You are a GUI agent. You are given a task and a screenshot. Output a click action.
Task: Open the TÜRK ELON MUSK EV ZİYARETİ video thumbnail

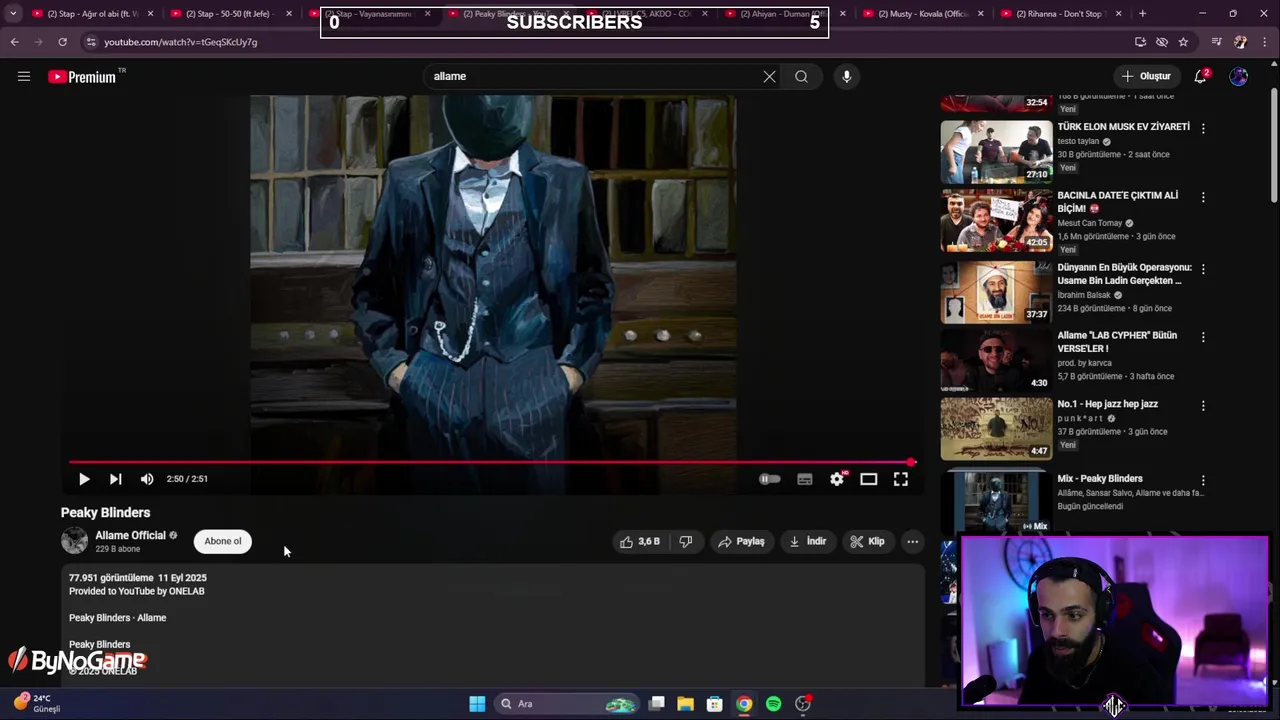tap(996, 152)
